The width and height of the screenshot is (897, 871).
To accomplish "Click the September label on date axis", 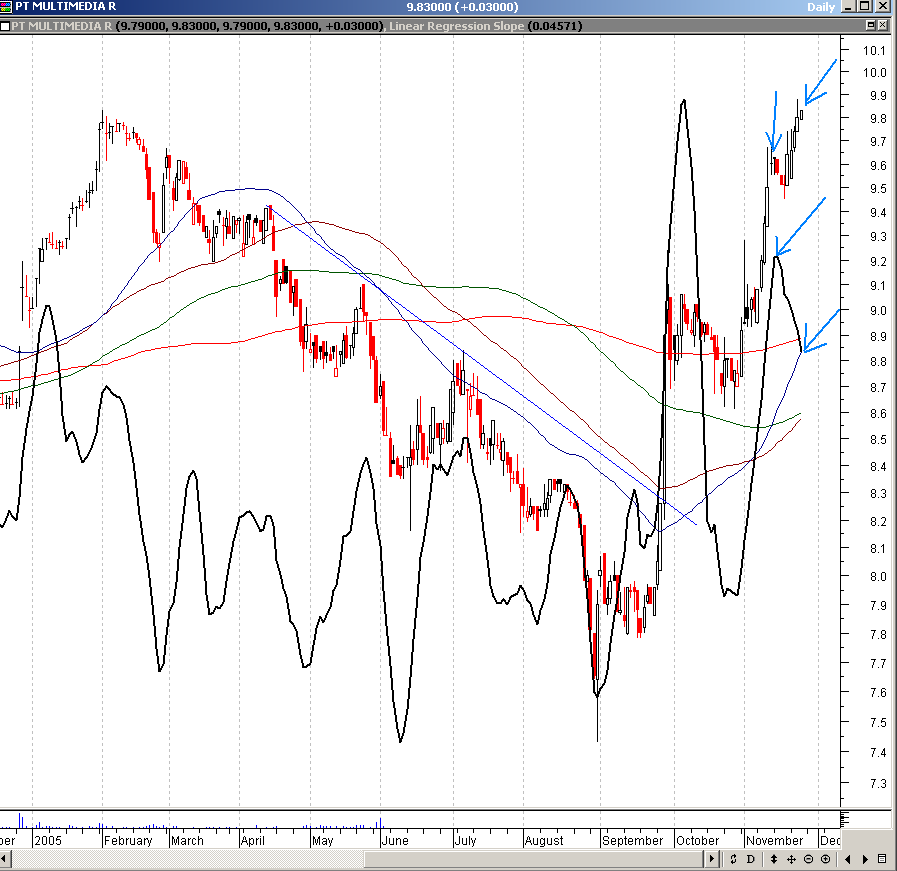I will [632, 841].
